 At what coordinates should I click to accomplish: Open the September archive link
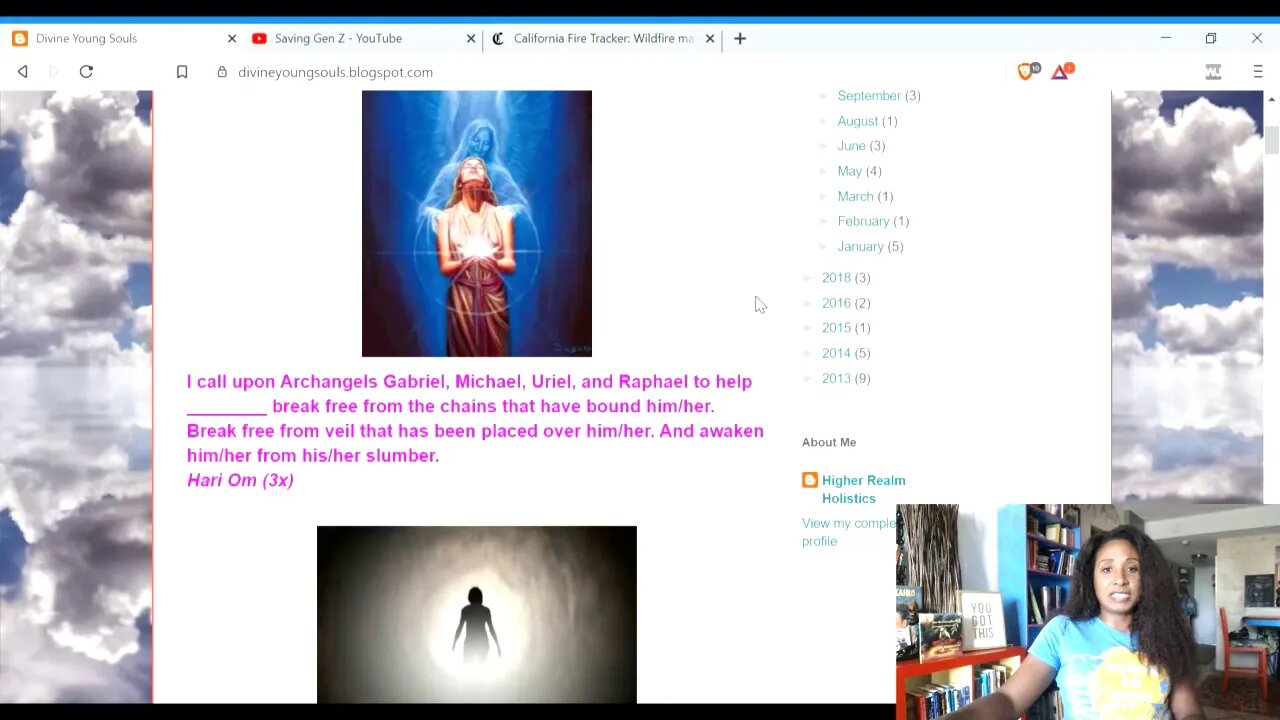pyautogui.click(x=868, y=96)
